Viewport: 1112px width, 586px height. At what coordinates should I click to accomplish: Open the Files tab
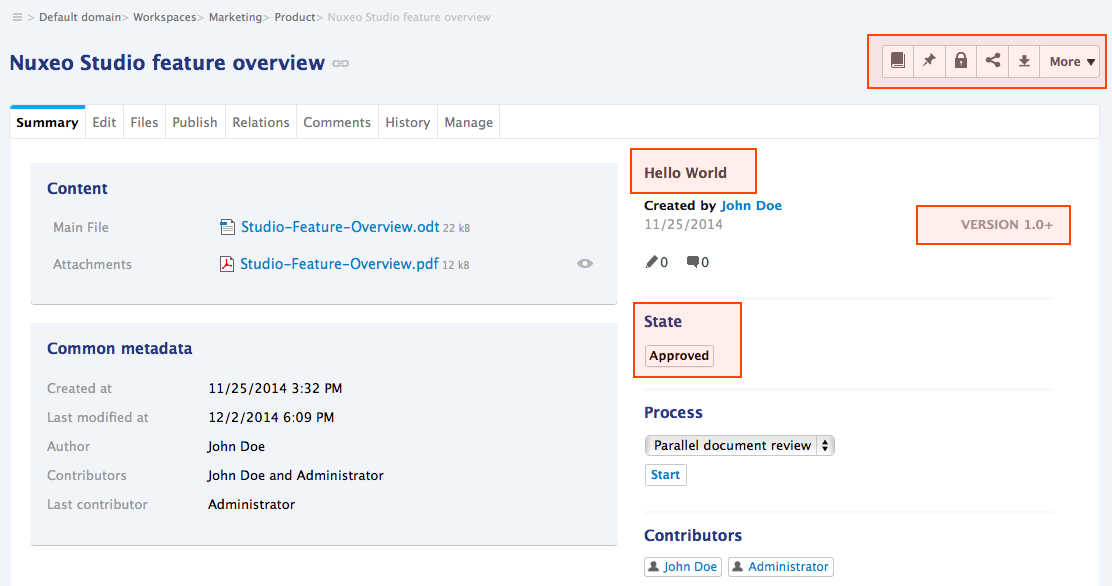144,122
